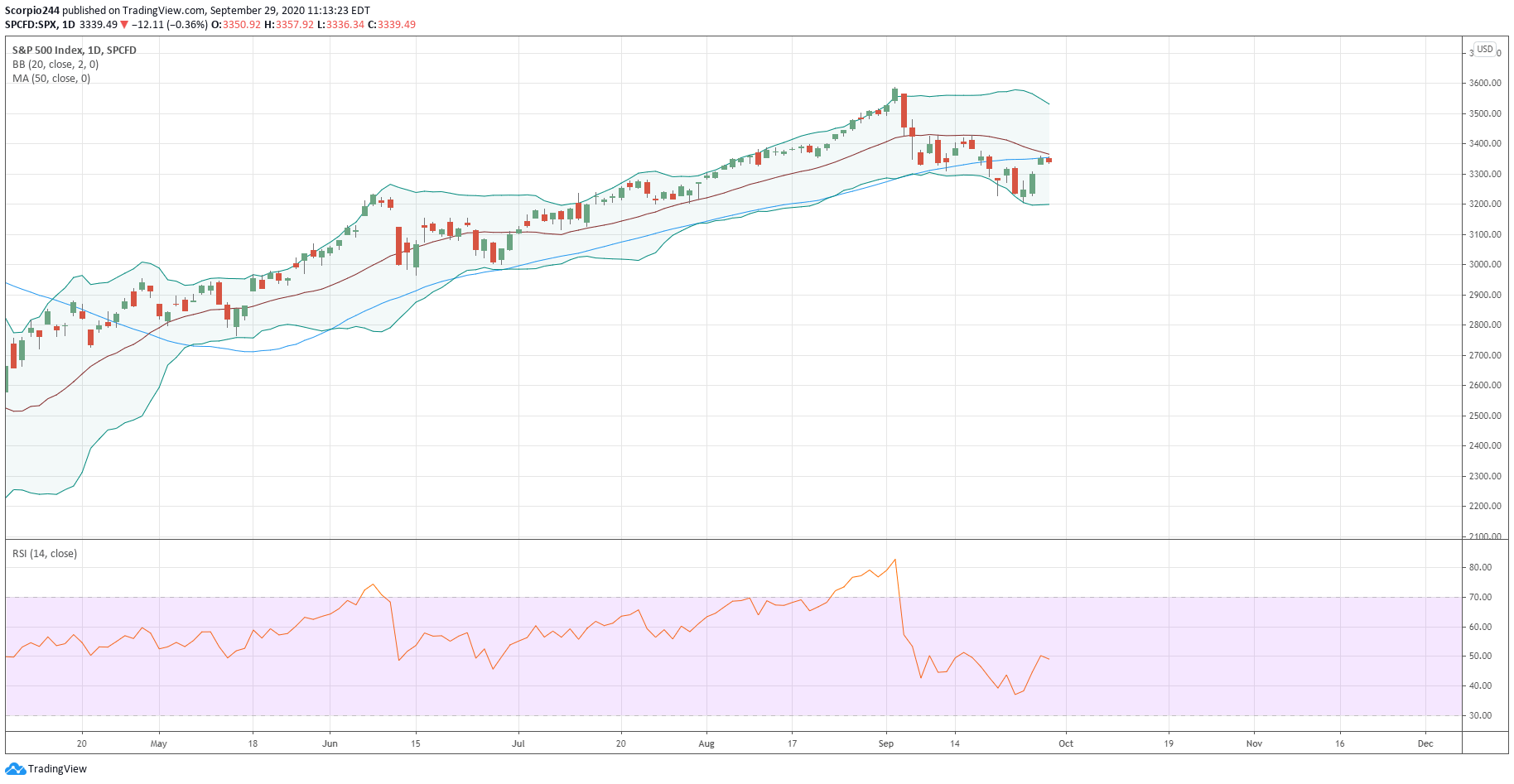Click the SPCFD:SPX symbol in header

[31, 25]
